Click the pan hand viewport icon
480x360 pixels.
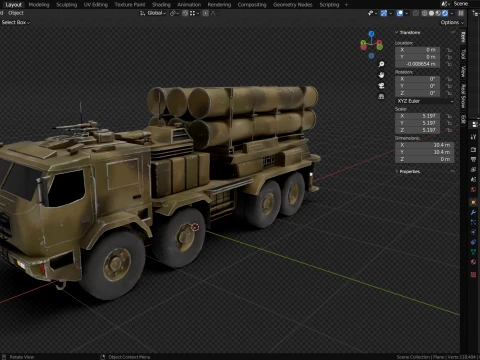point(381,75)
